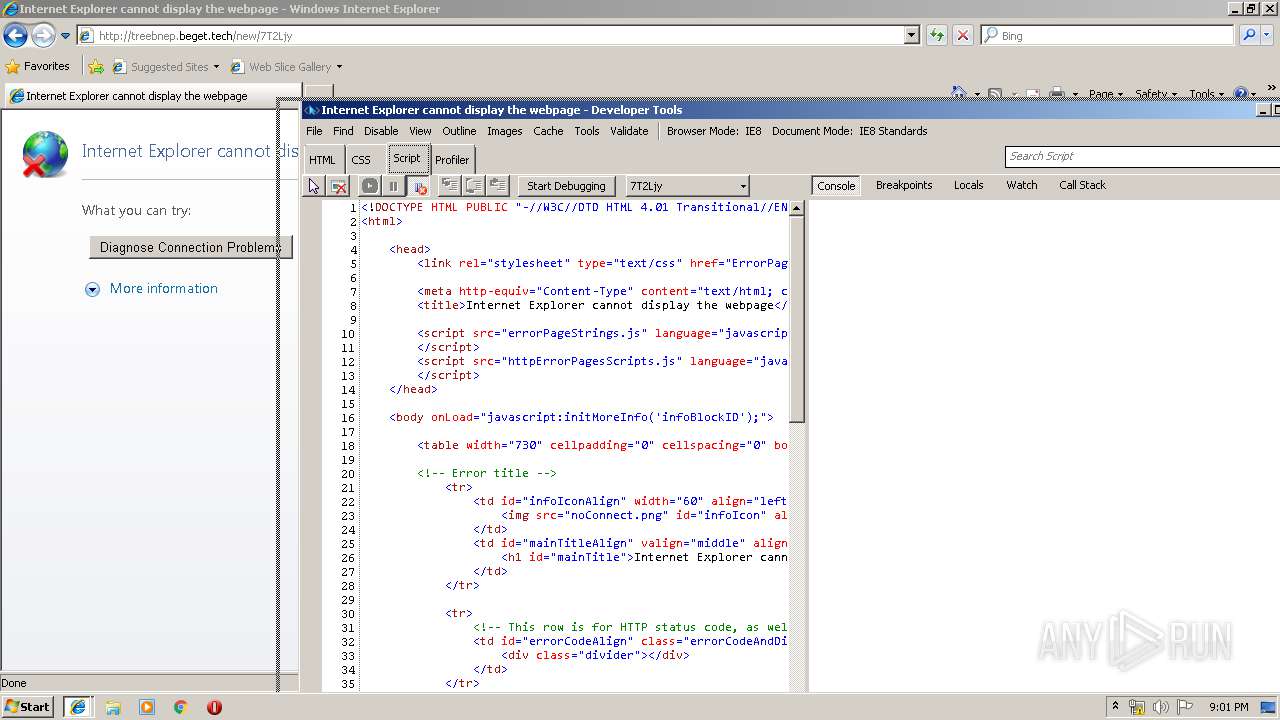Click Document Mode: IE8 Standards menu
The width and height of the screenshot is (1280, 720).
[x=850, y=131]
